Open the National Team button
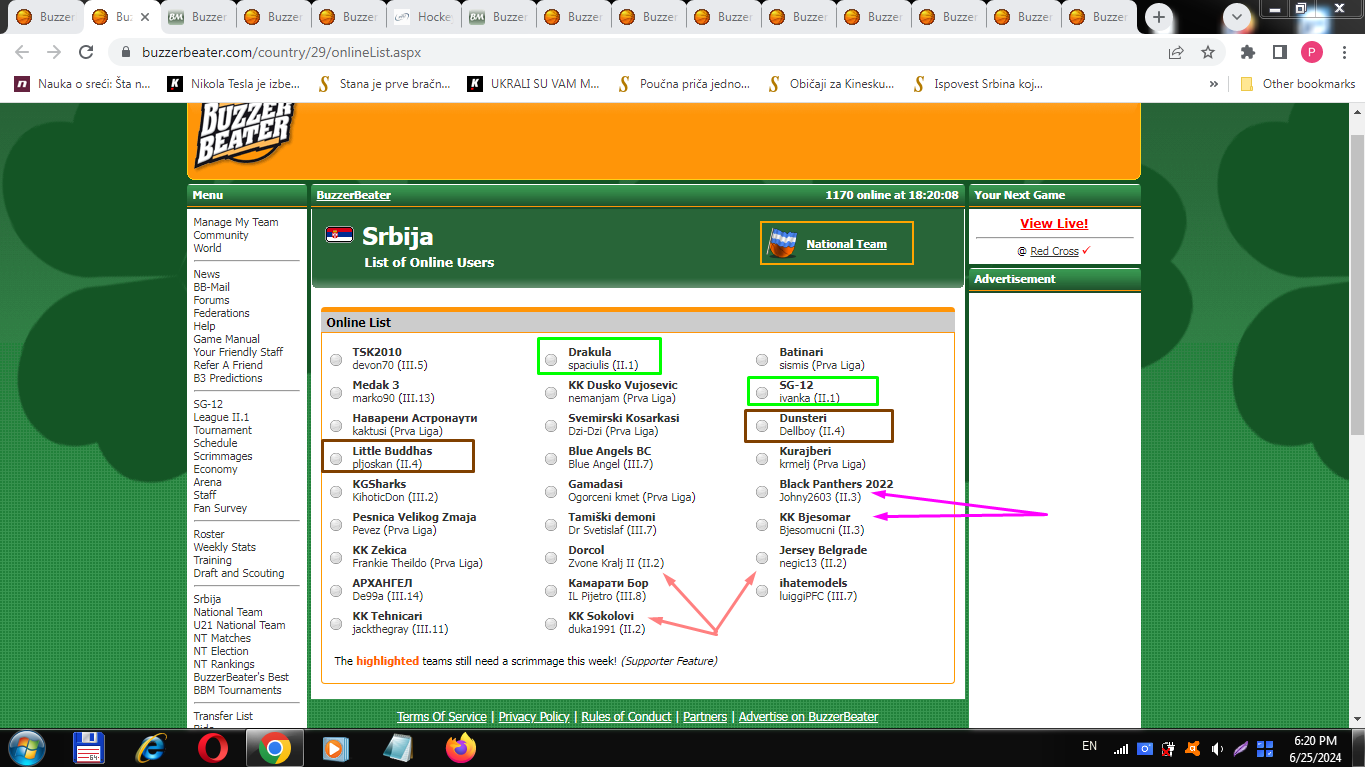 click(837, 243)
